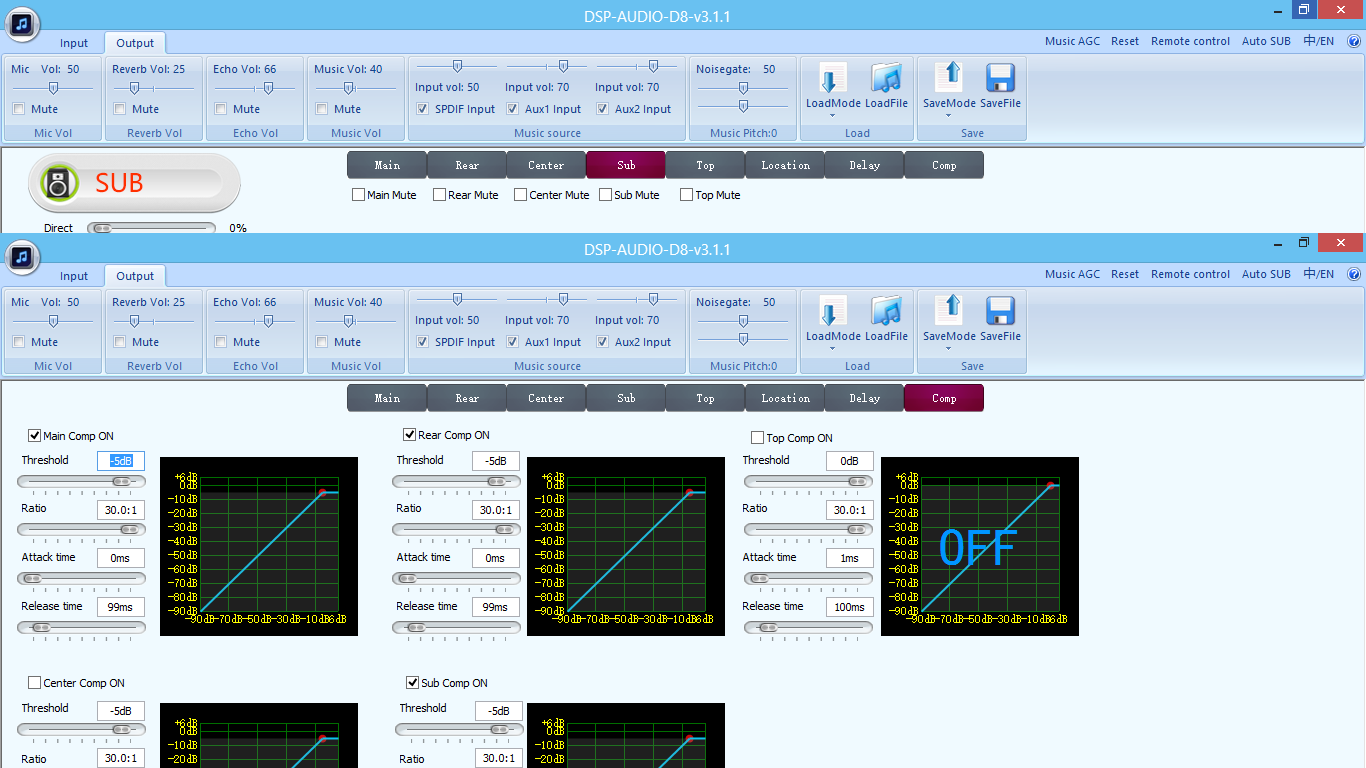The height and width of the screenshot is (768, 1366).
Task: Click music note app logo in lower window
Action: 22,257
